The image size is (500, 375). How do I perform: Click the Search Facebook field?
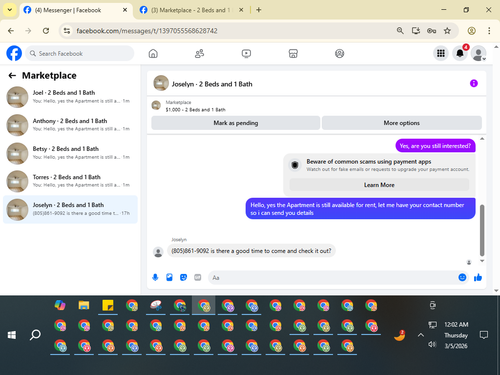point(80,53)
